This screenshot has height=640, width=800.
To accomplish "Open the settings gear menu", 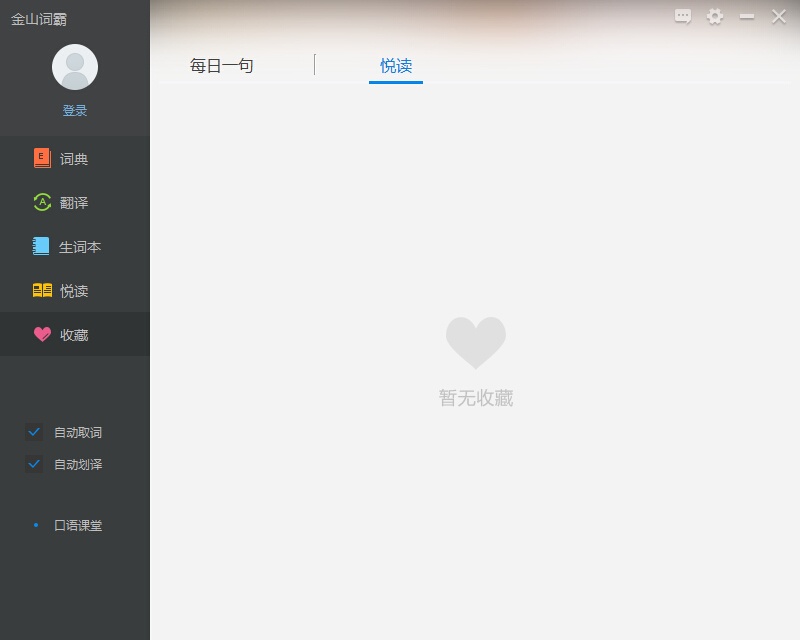I will pos(715,17).
